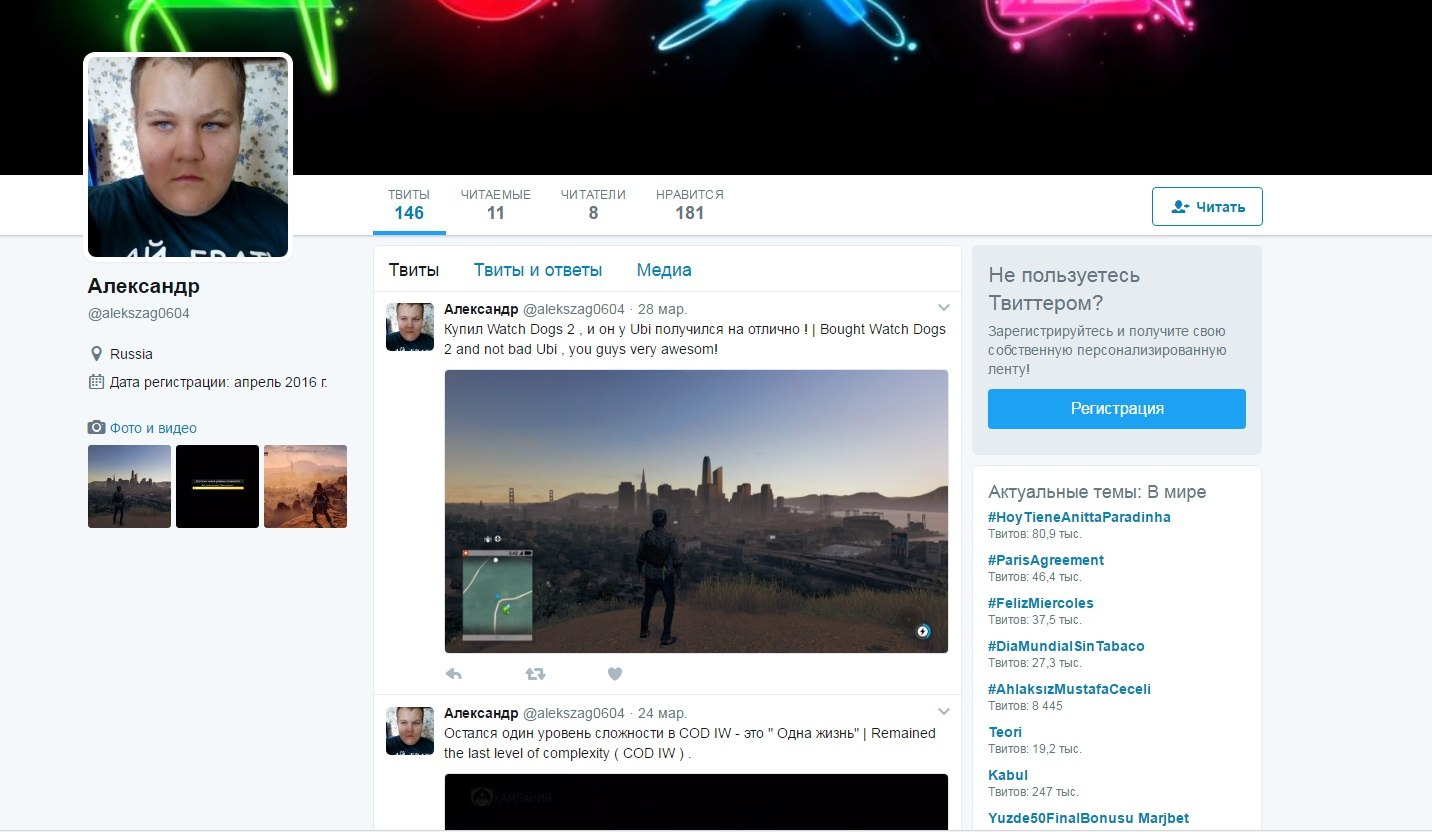Open the Читаемые count of 11
This screenshot has width=1432, height=832.
coord(496,204)
